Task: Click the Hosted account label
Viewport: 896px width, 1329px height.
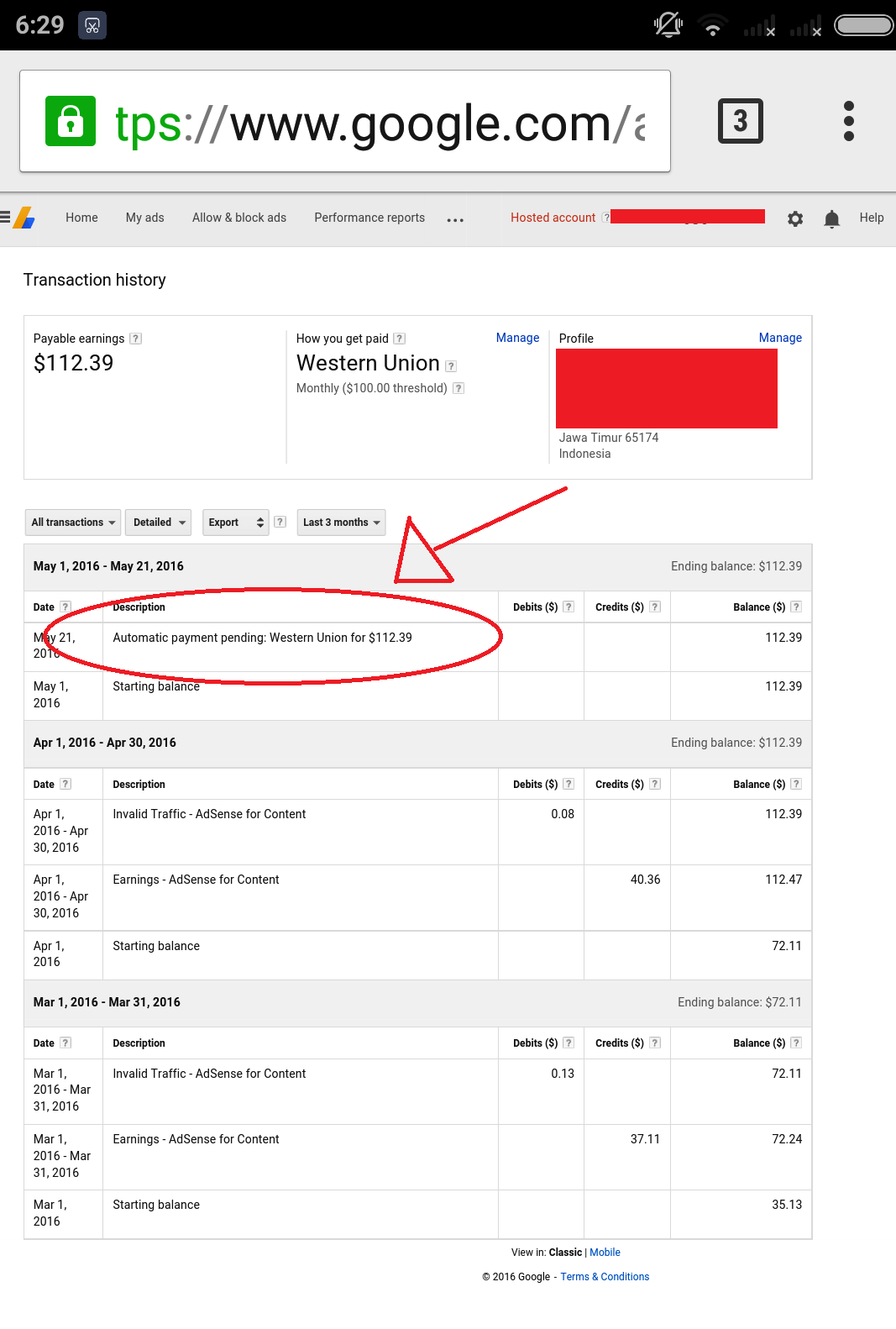Action: click(x=553, y=218)
